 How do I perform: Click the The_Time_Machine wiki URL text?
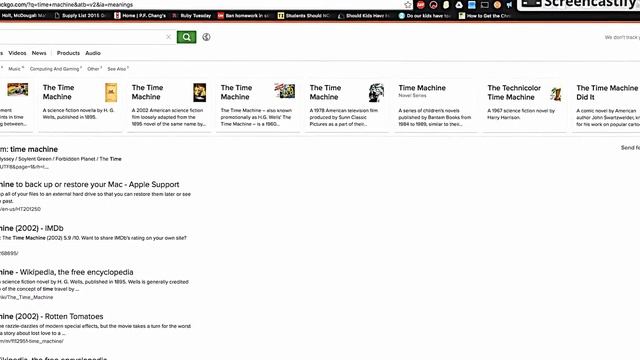(27, 297)
